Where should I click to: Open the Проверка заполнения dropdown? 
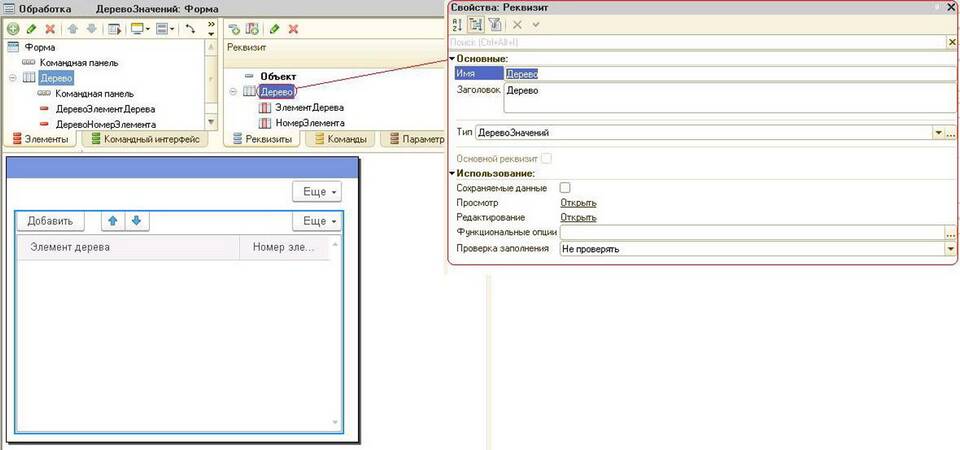pos(951,249)
